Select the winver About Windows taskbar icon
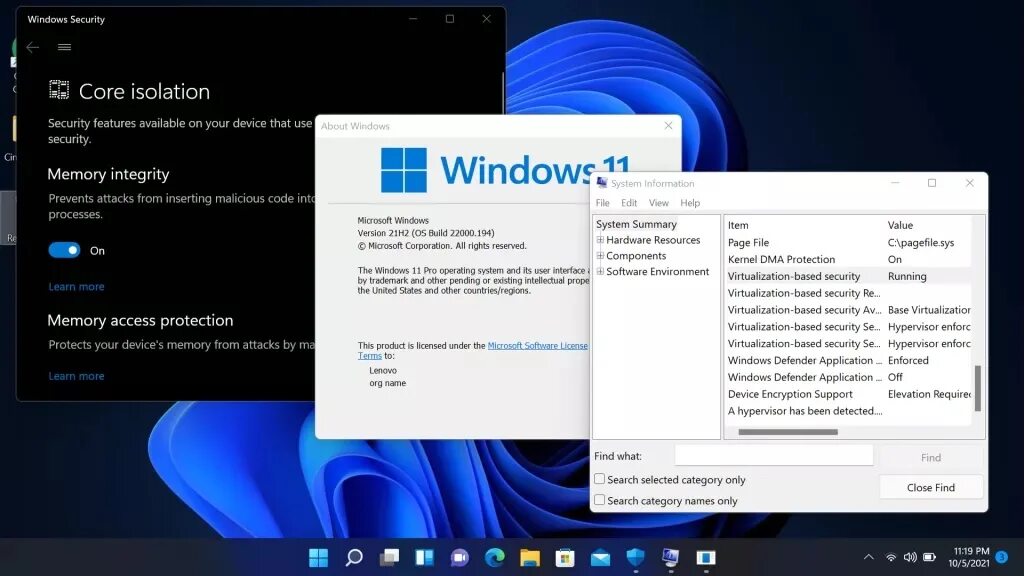1025x576 pixels. tap(706, 558)
